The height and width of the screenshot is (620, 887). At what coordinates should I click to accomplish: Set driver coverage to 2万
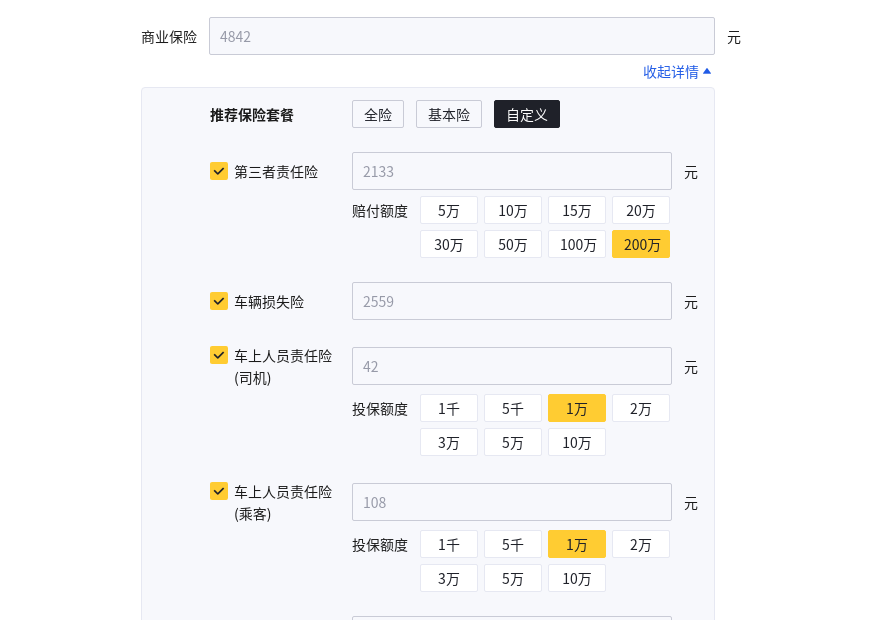click(641, 408)
